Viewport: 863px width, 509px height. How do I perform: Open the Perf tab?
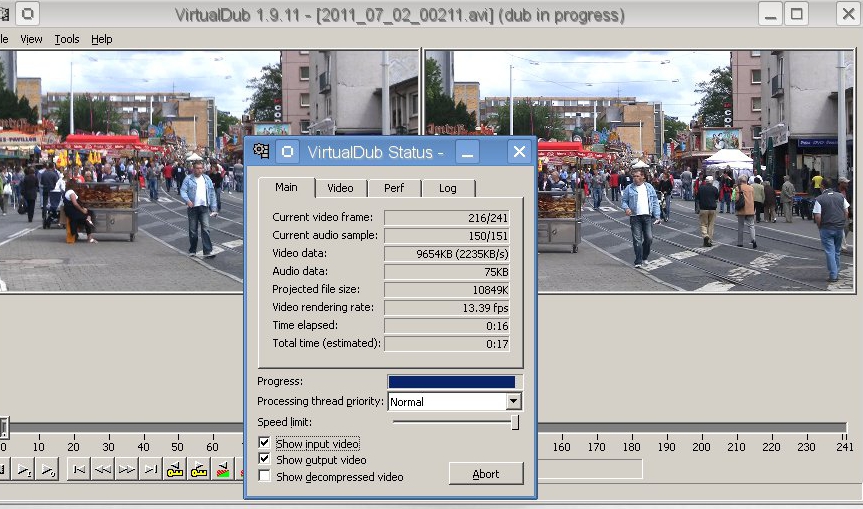point(394,188)
